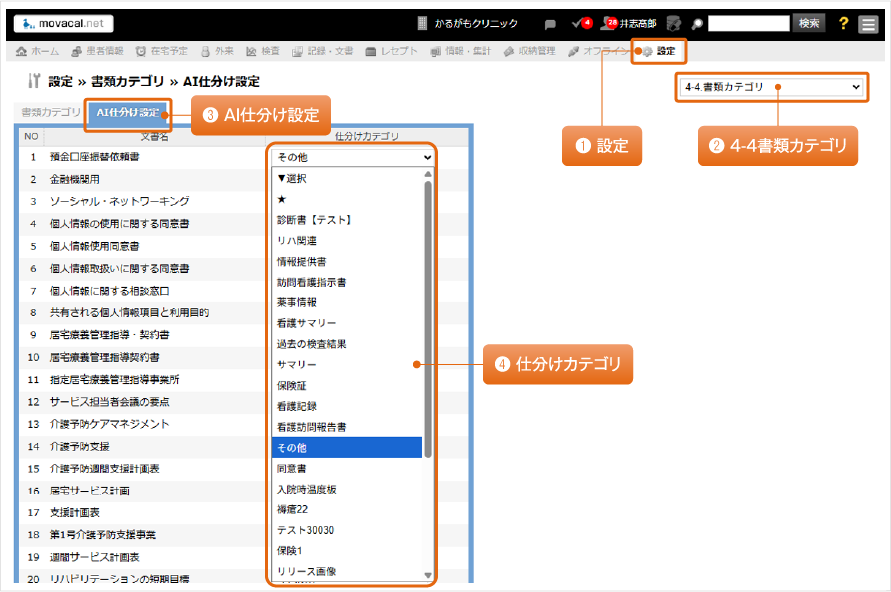Open the 設定 menu in navigation bar
Image resolution: width=891 pixels, height=592 pixels.
659,50
